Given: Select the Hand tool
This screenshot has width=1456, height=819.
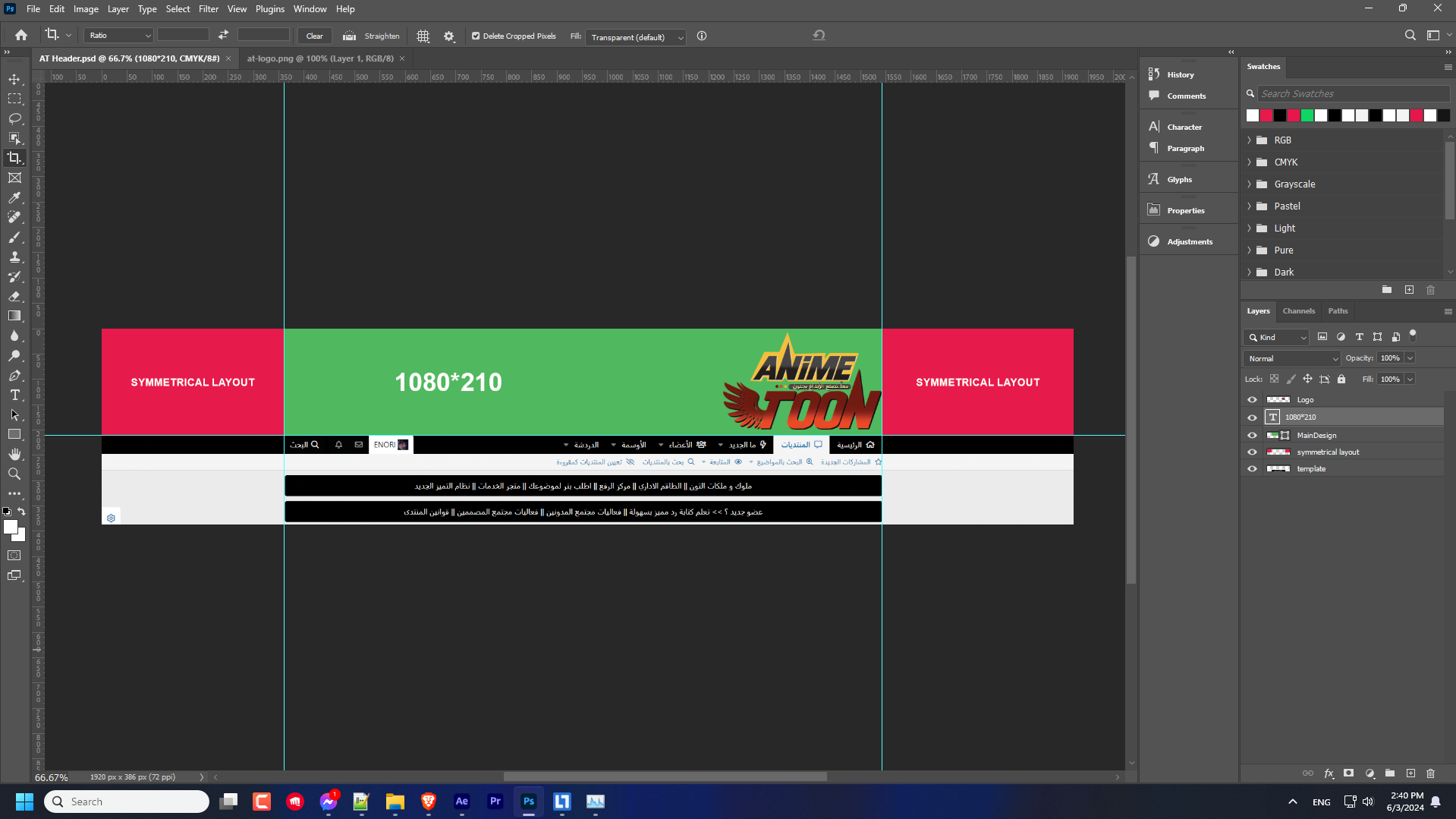Looking at the screenshot, I should (x=14, y=454).
